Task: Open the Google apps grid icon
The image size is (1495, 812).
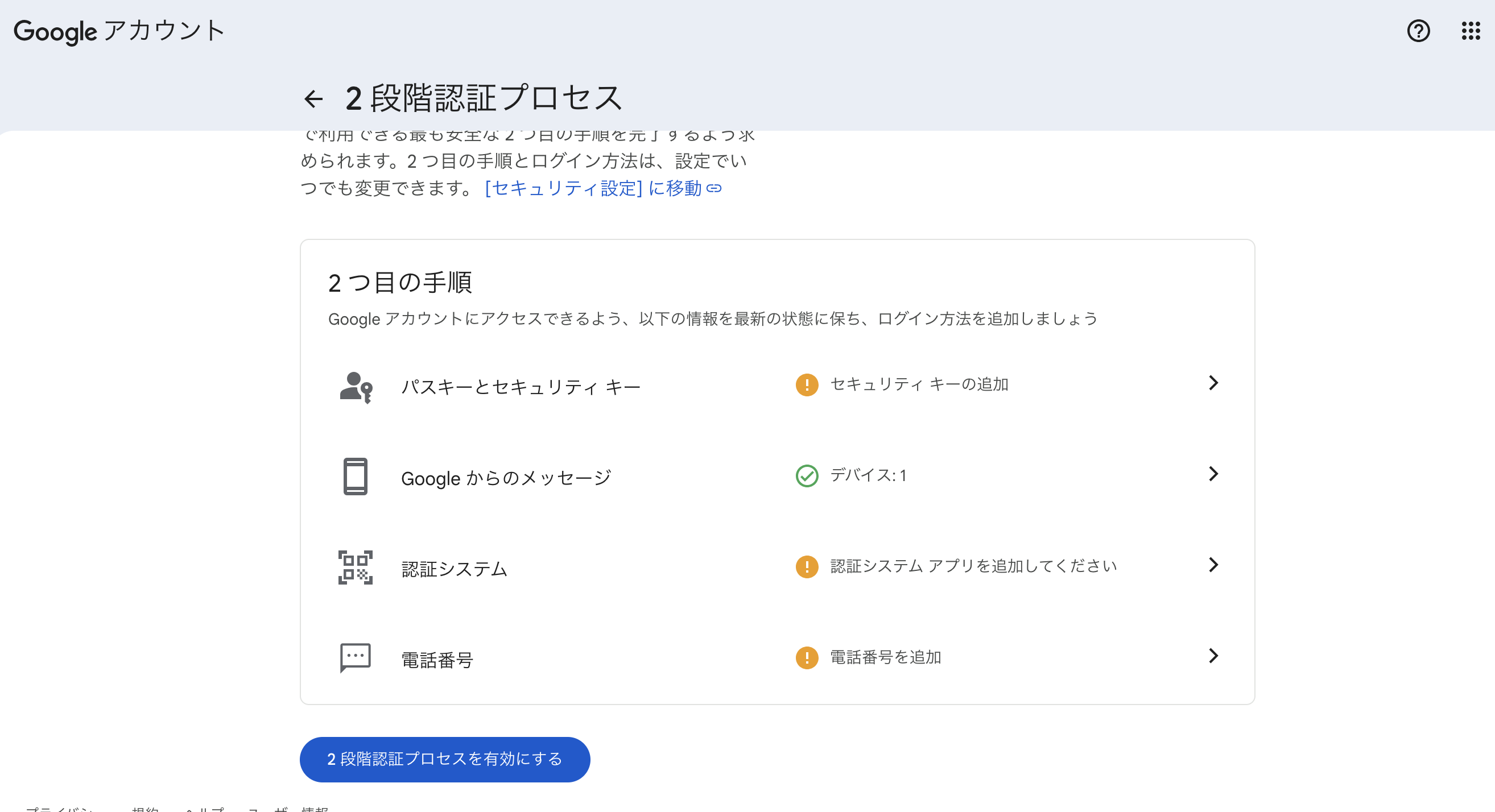Action: 1471,31
